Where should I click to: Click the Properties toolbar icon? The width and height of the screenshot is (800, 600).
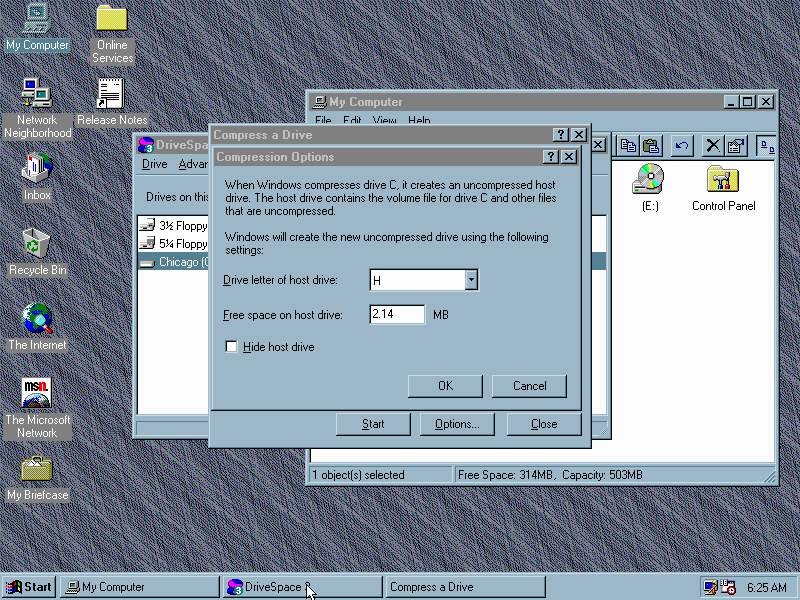(736, 146)
